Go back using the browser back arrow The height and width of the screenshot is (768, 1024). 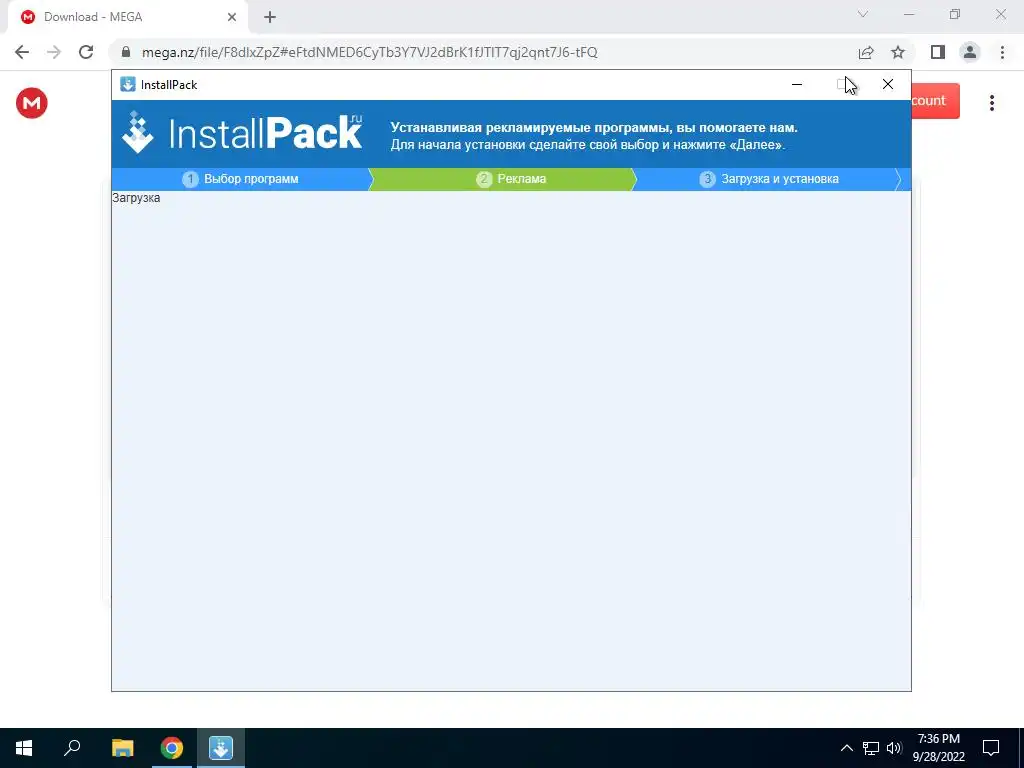coord(22,52)
